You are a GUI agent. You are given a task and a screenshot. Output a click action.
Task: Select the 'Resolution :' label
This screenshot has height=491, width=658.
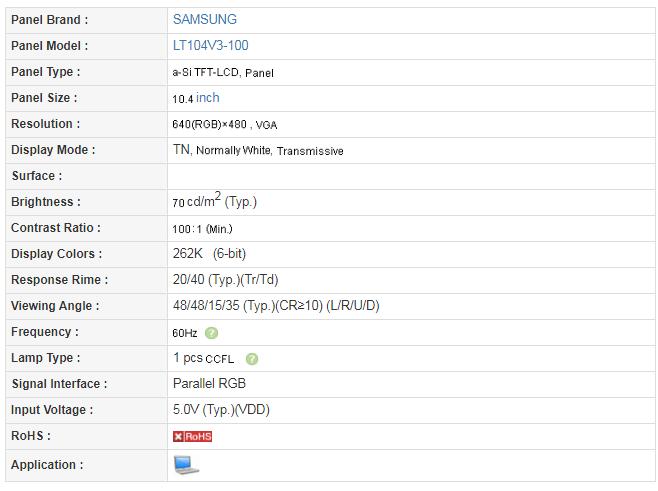(45, 124)
